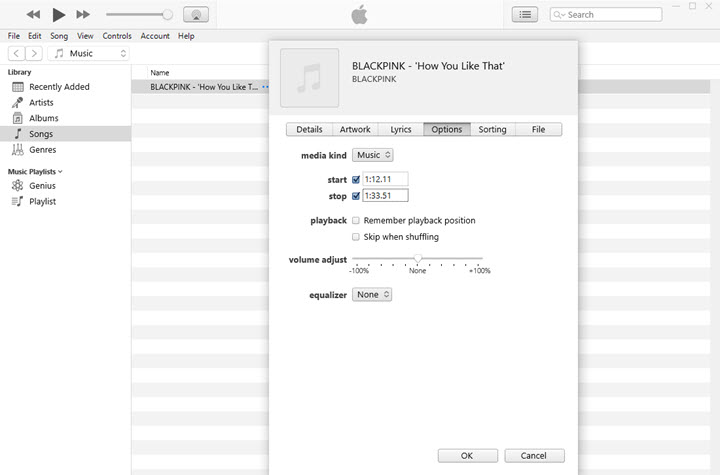Click the Apple logo in the header
The width and height of the screenshot is (720, 475).
(x=360, y=14)
